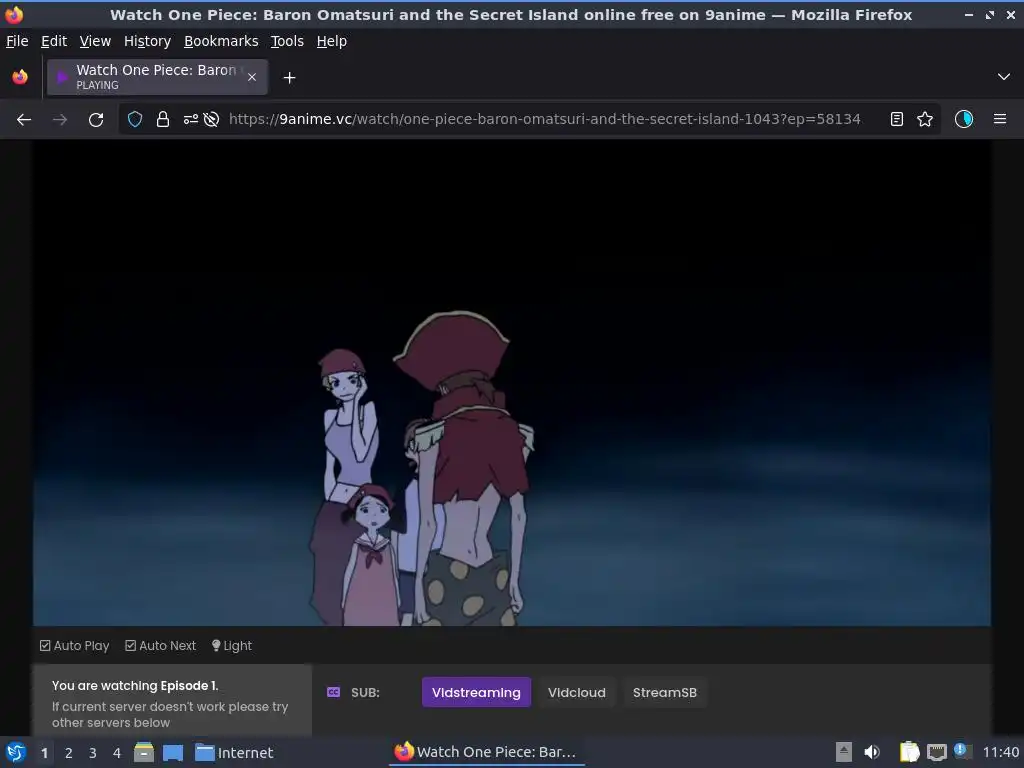Reload the current page
This screenshot has height=768, width=1024.
tap(96, 120)
